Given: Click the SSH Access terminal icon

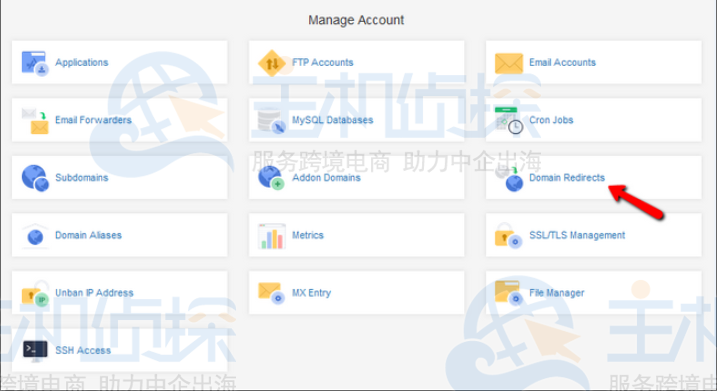Looking at the screenshot, I should pyautogui.click(x=35, y=351).
